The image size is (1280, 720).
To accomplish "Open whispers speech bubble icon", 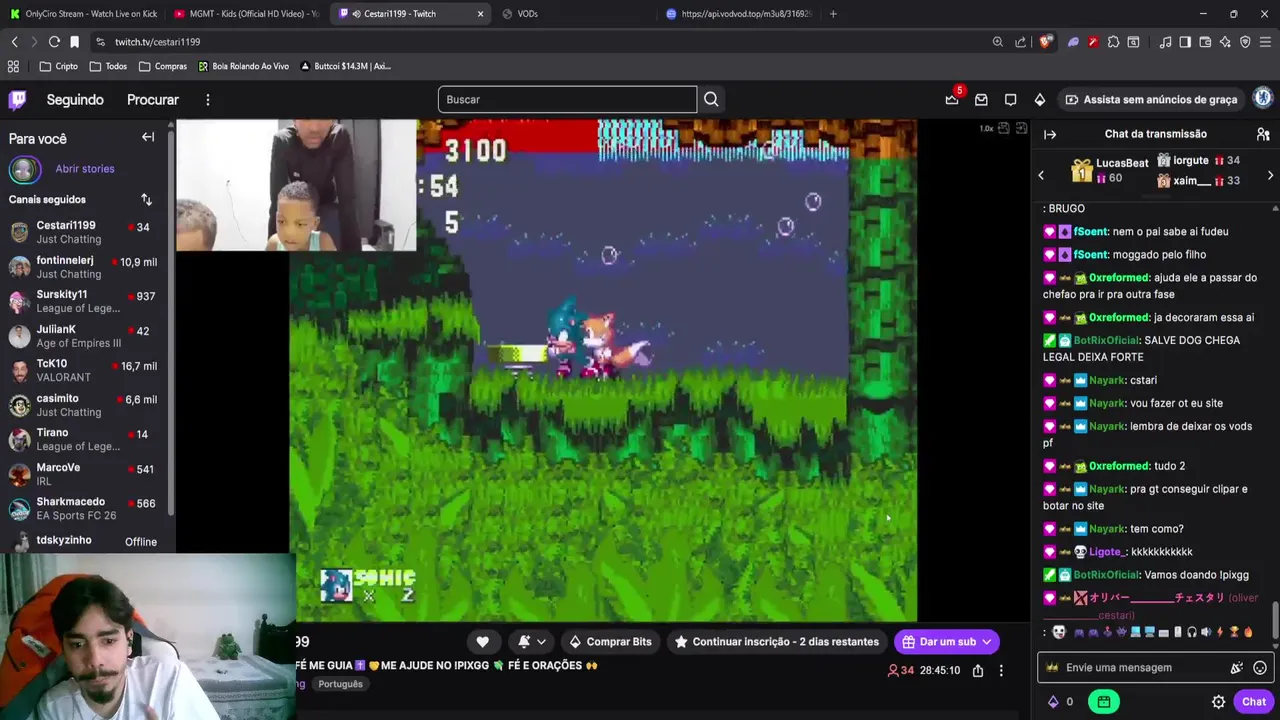I will coord(1011,99).
